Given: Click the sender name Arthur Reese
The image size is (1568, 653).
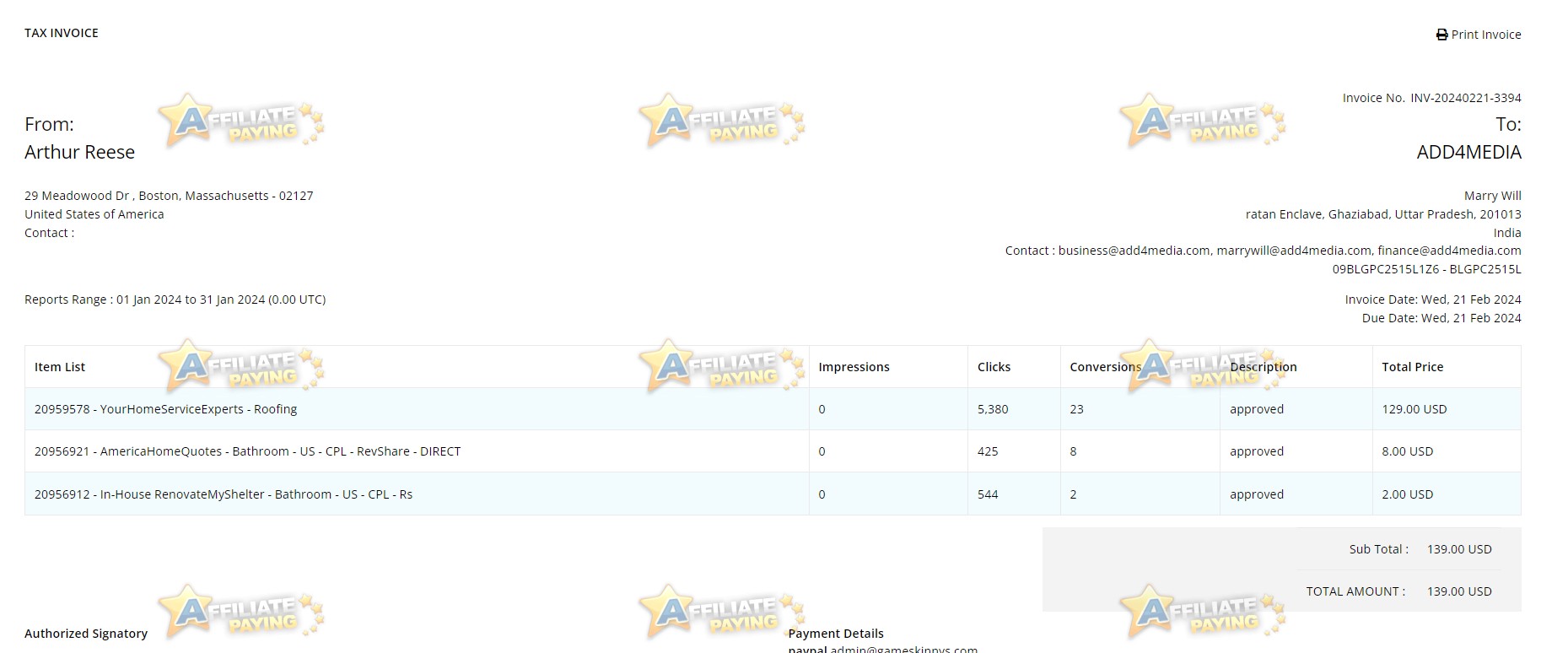Looking at the screenshot, I should pyautogui.click(x=79, y=152).
